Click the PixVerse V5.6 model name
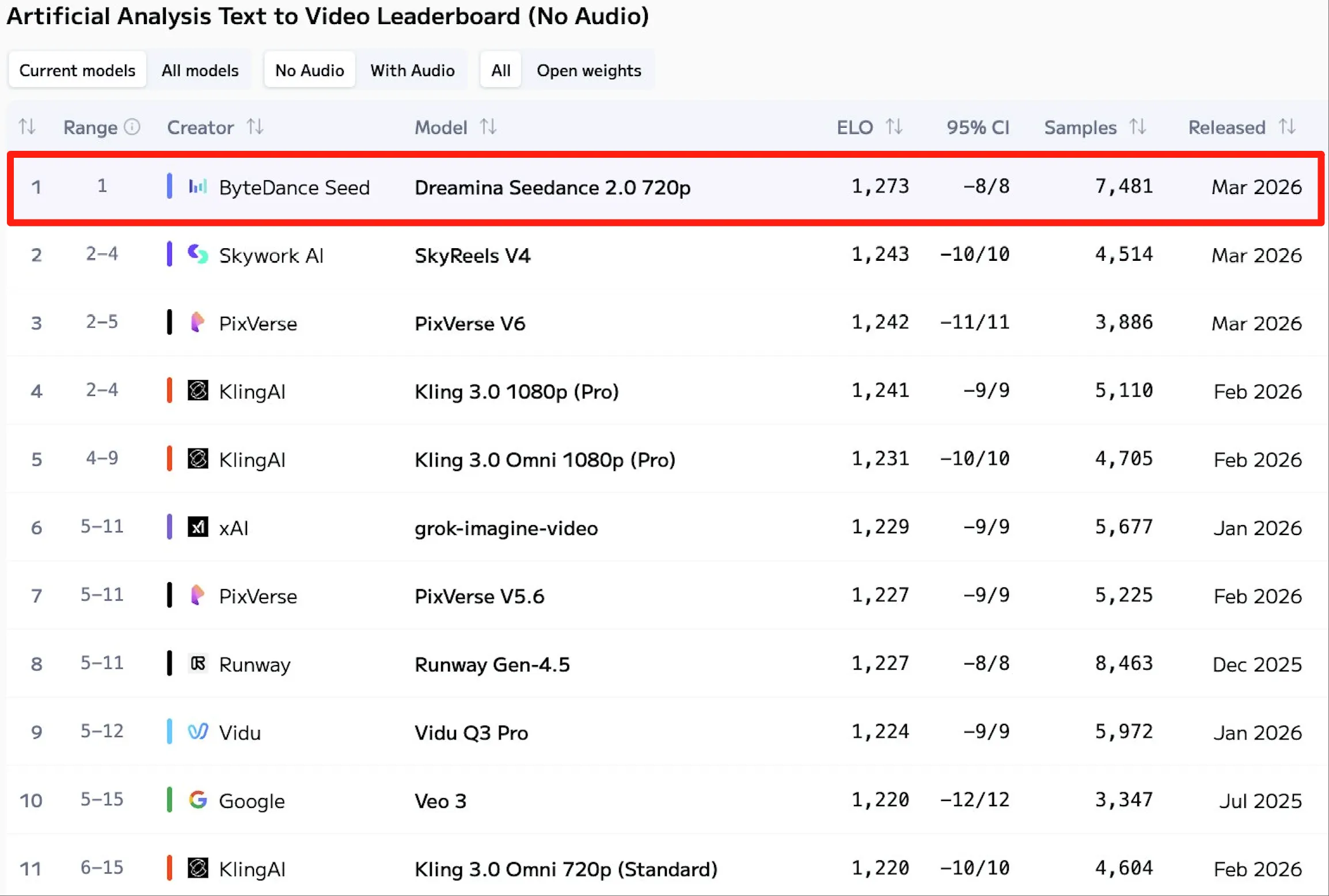 point(479,596)
